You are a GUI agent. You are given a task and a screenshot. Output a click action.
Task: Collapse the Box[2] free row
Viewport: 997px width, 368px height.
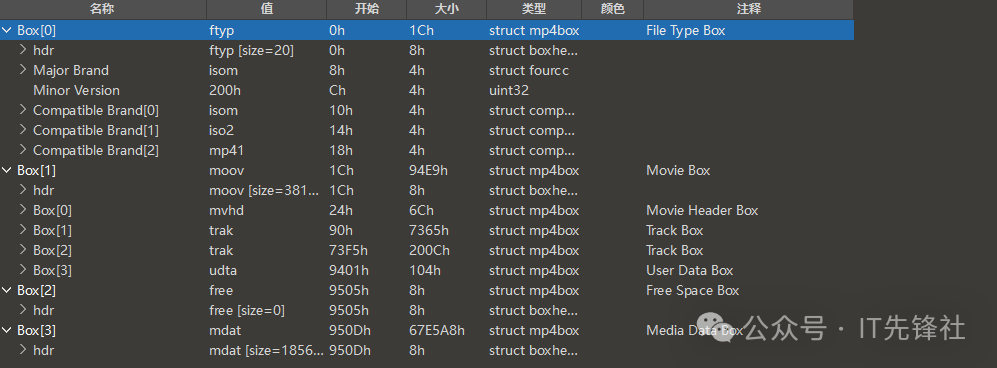click(x=7, y=290)
